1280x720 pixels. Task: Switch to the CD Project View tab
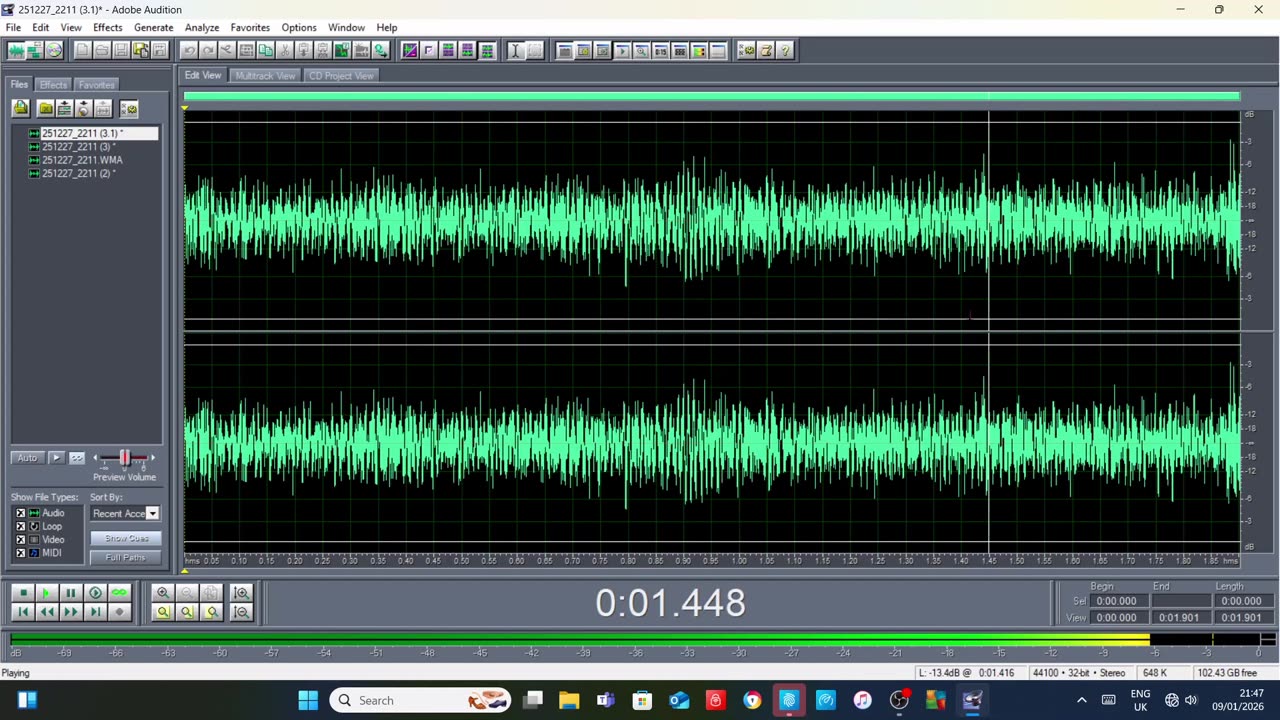pos(341,76)
